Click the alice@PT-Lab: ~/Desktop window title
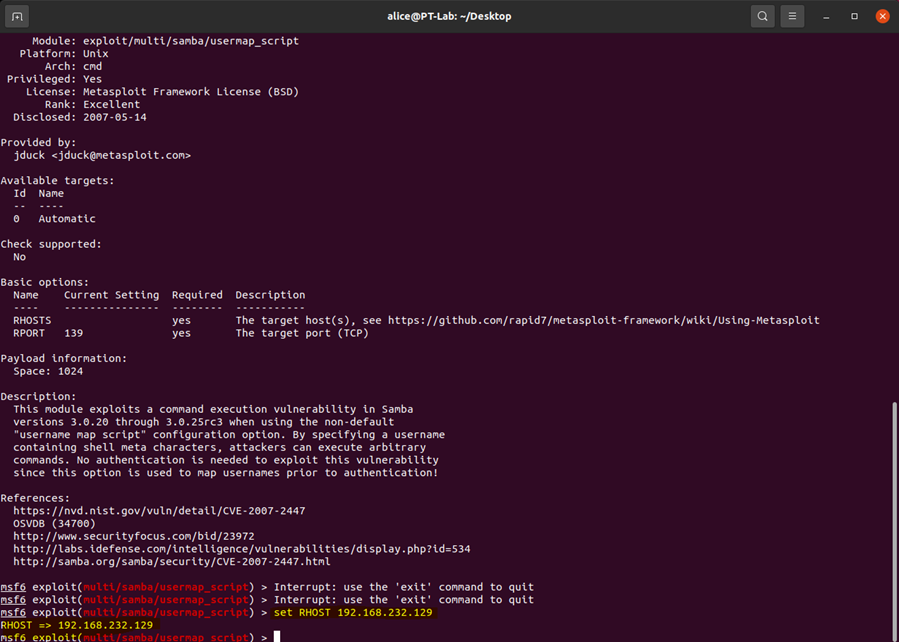Viewport: 899px width, 642px height. click(x=449, y=16)
